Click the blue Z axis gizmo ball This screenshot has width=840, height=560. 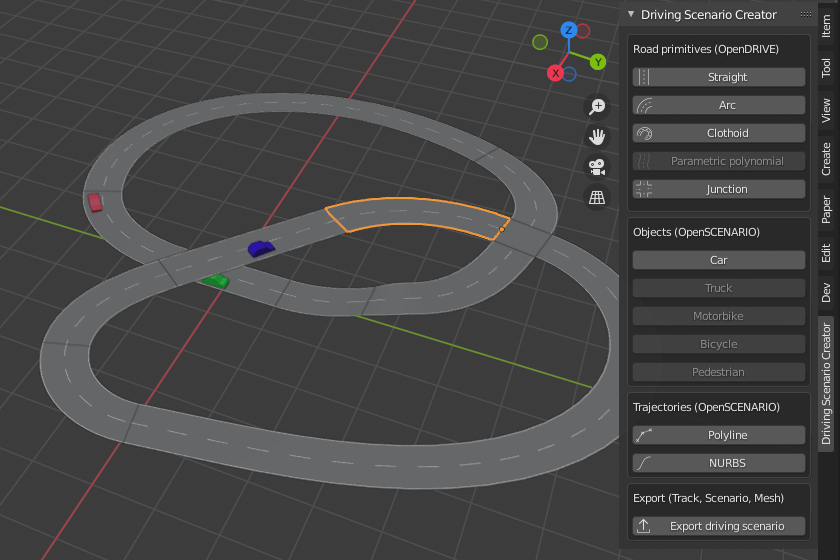[x=569, y=30]
